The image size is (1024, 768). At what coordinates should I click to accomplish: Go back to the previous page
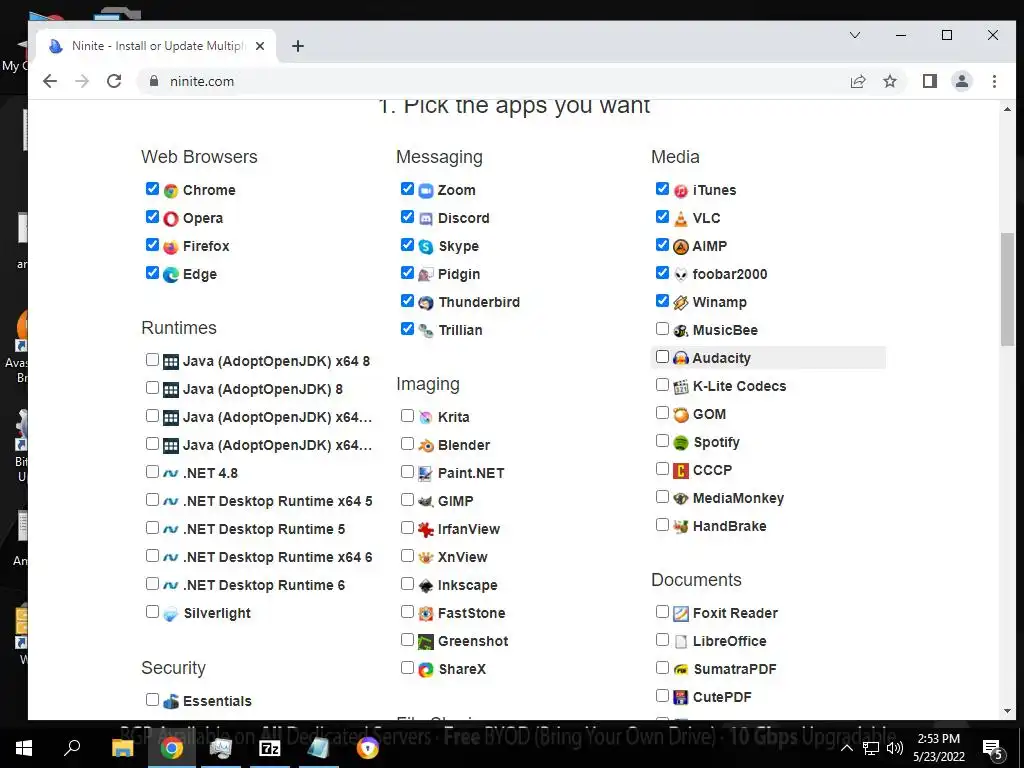pos(50,81)
